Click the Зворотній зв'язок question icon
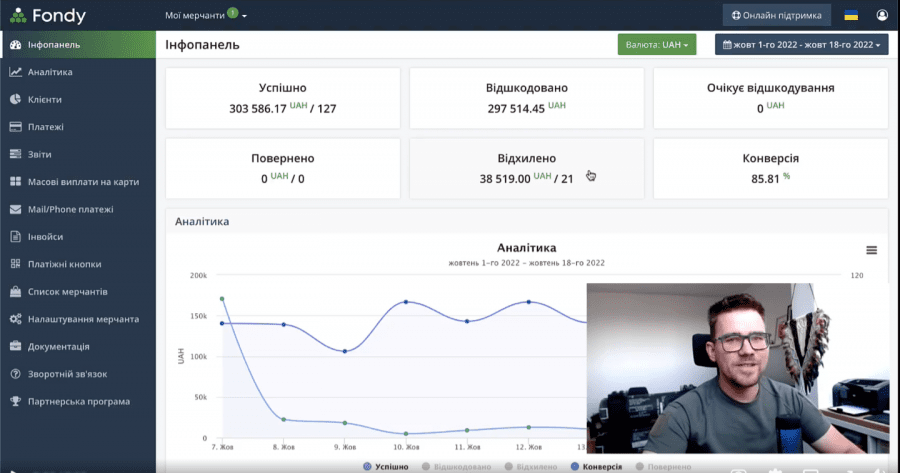The image size is (900, 473). 15,374
